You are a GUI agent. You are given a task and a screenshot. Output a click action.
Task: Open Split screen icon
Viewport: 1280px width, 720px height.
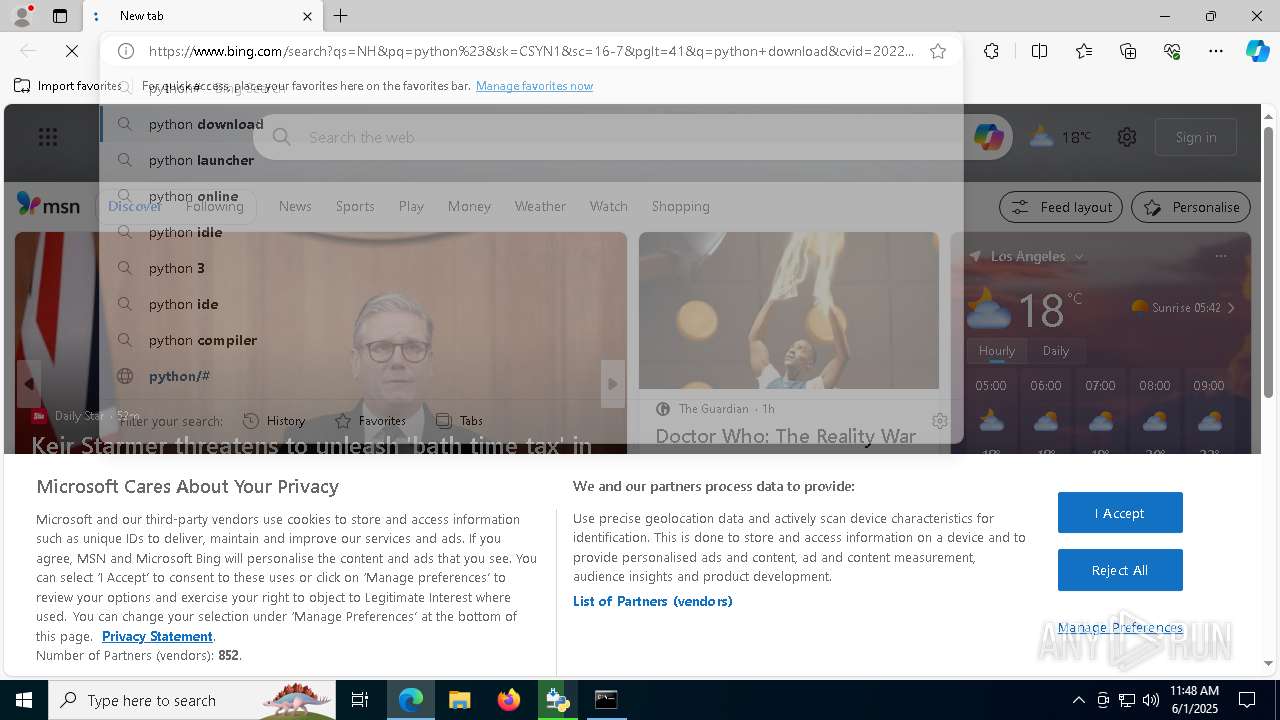click(1039, 51)
